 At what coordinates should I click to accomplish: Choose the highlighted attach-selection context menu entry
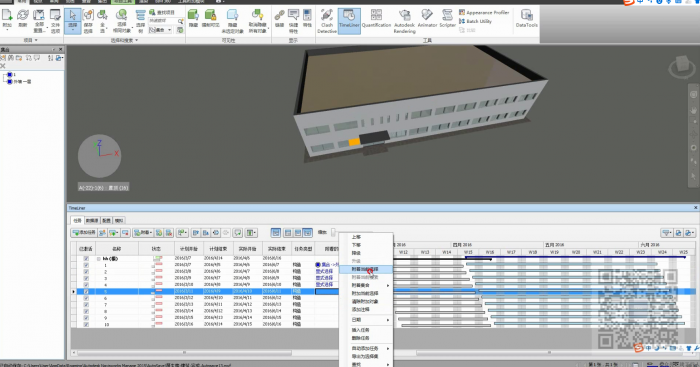point(366,269)
